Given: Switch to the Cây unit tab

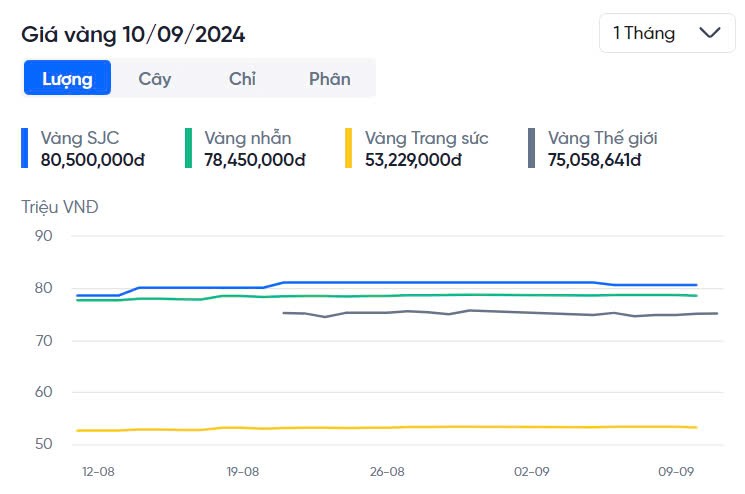Looking at the screenshot, I should (155, 79).
